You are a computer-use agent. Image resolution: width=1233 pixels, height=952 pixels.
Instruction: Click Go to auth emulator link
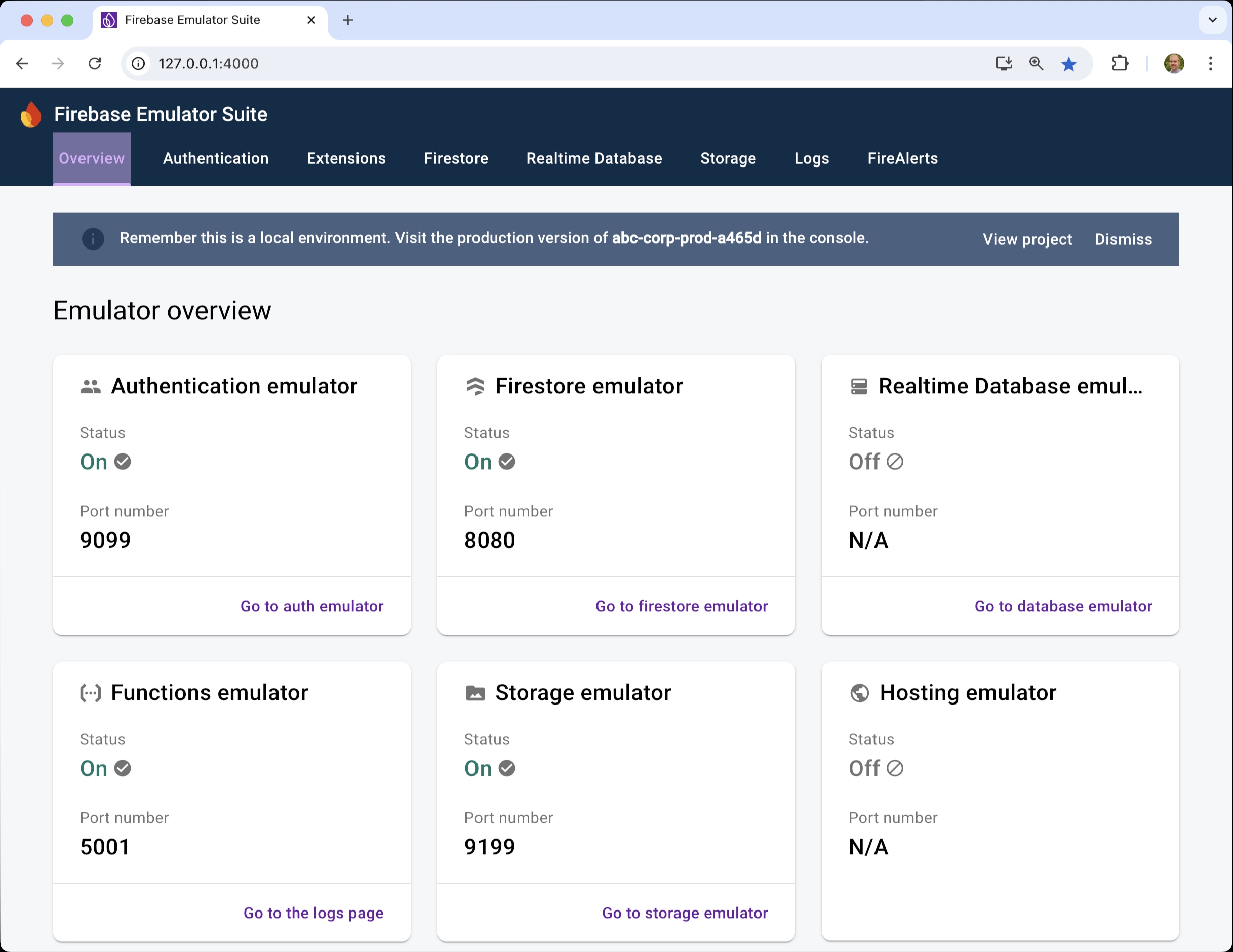[311, 606]
